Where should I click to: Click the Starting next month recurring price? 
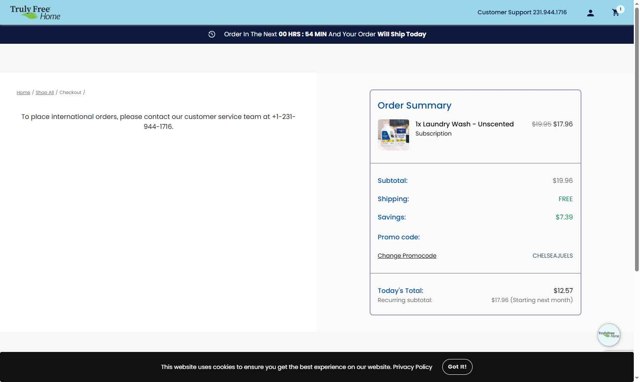click(532, 300)
